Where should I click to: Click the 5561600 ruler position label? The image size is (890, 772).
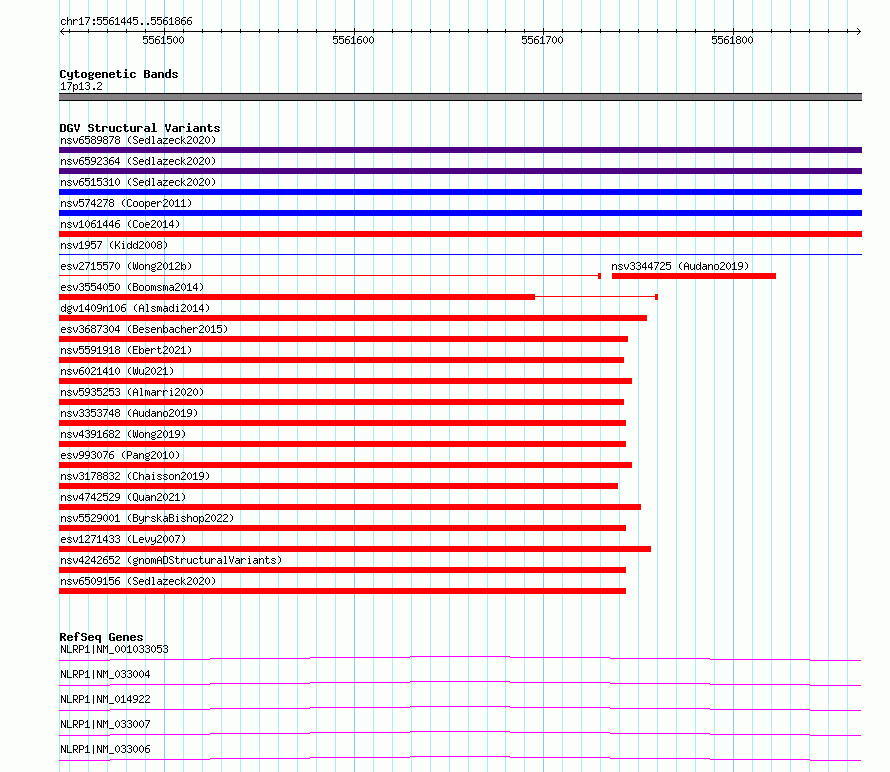pyautogui.click(x=353, y=40)
